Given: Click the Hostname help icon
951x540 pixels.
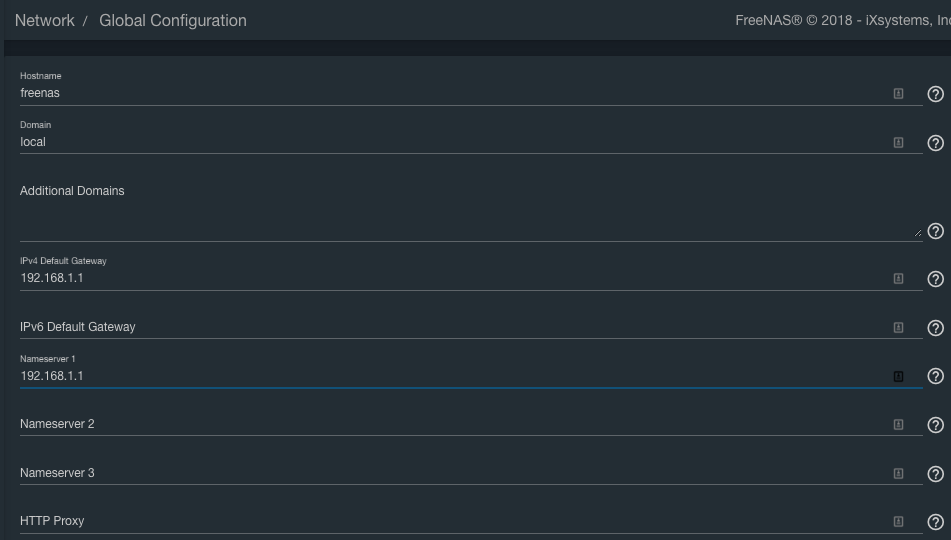Looking at the screenshot, I should pyautogui.click(x=936, y=94).
